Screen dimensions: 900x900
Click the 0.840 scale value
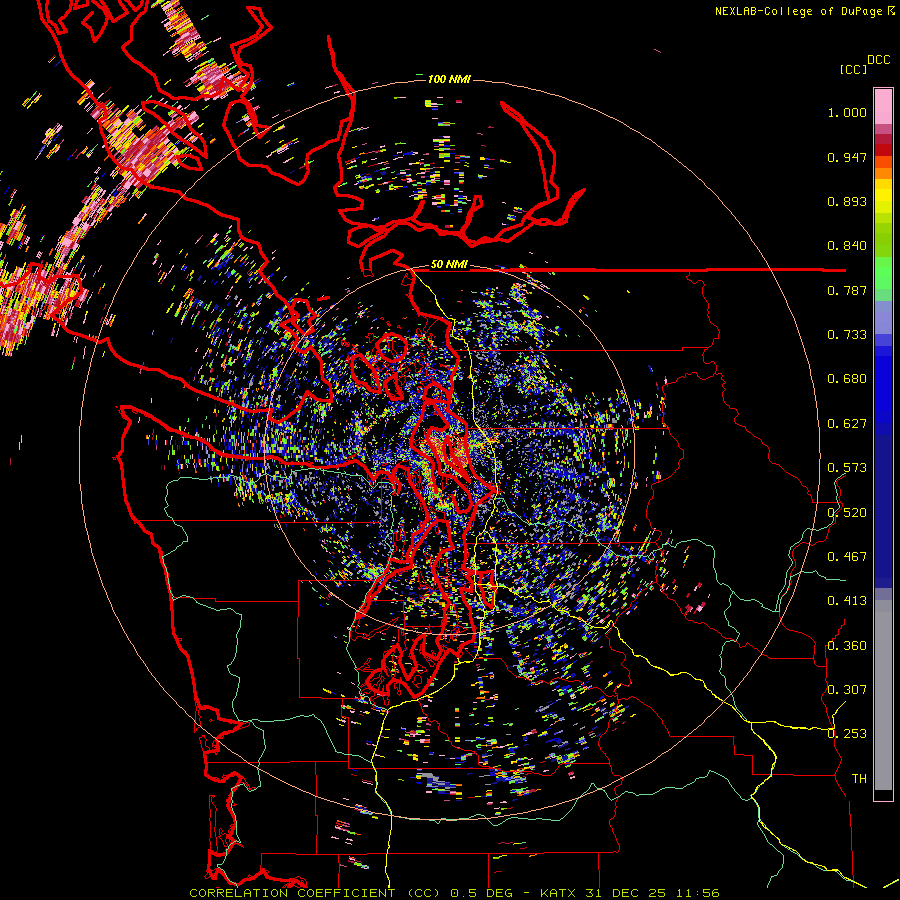[x=847, y=246]
